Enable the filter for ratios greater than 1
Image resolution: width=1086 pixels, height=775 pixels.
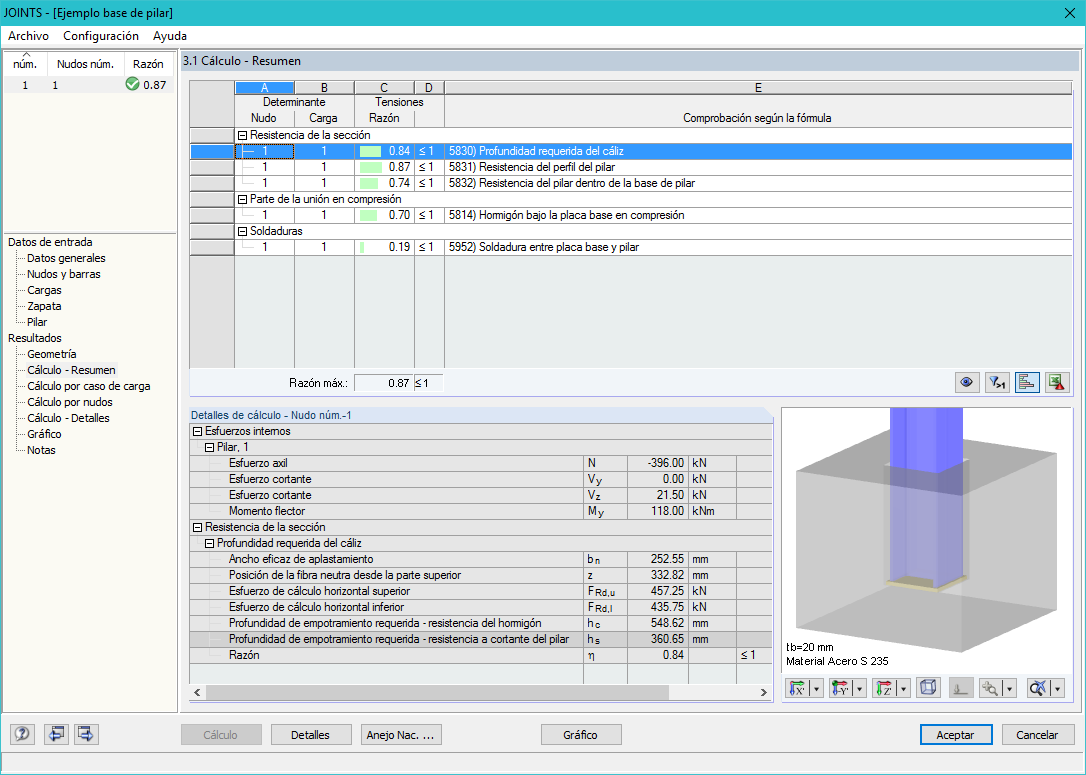(997, 382)
